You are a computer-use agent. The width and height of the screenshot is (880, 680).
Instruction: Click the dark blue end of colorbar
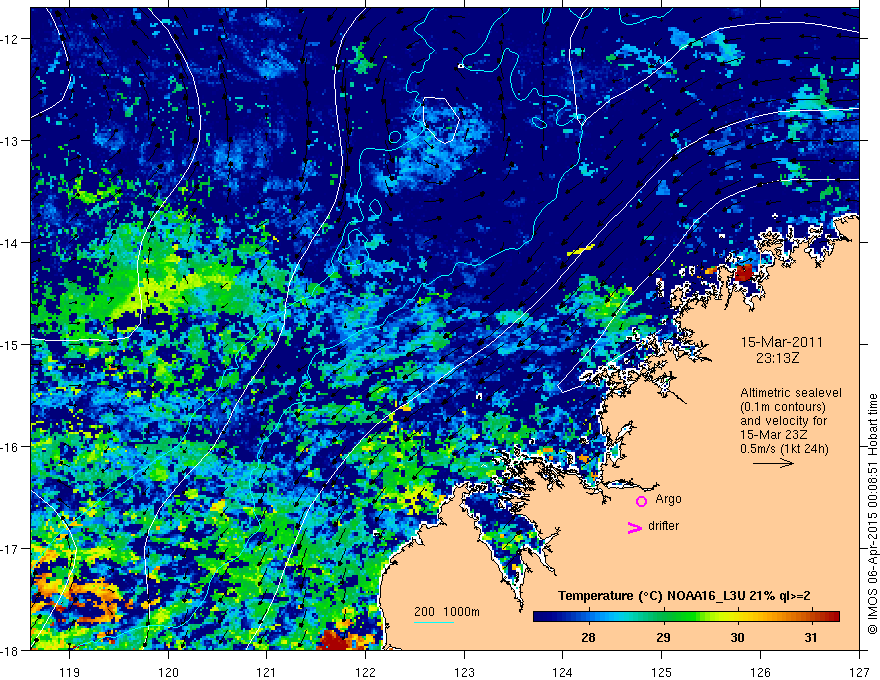(540, 616)
